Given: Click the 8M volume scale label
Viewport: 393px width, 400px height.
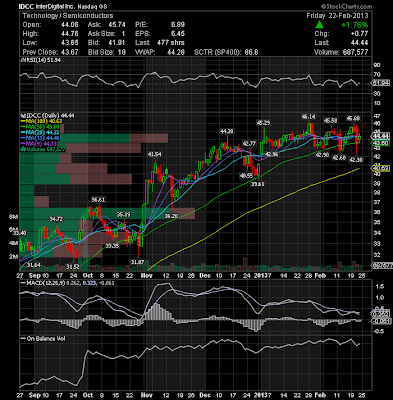Looking at the screenshot, I should tap(13, 217).
